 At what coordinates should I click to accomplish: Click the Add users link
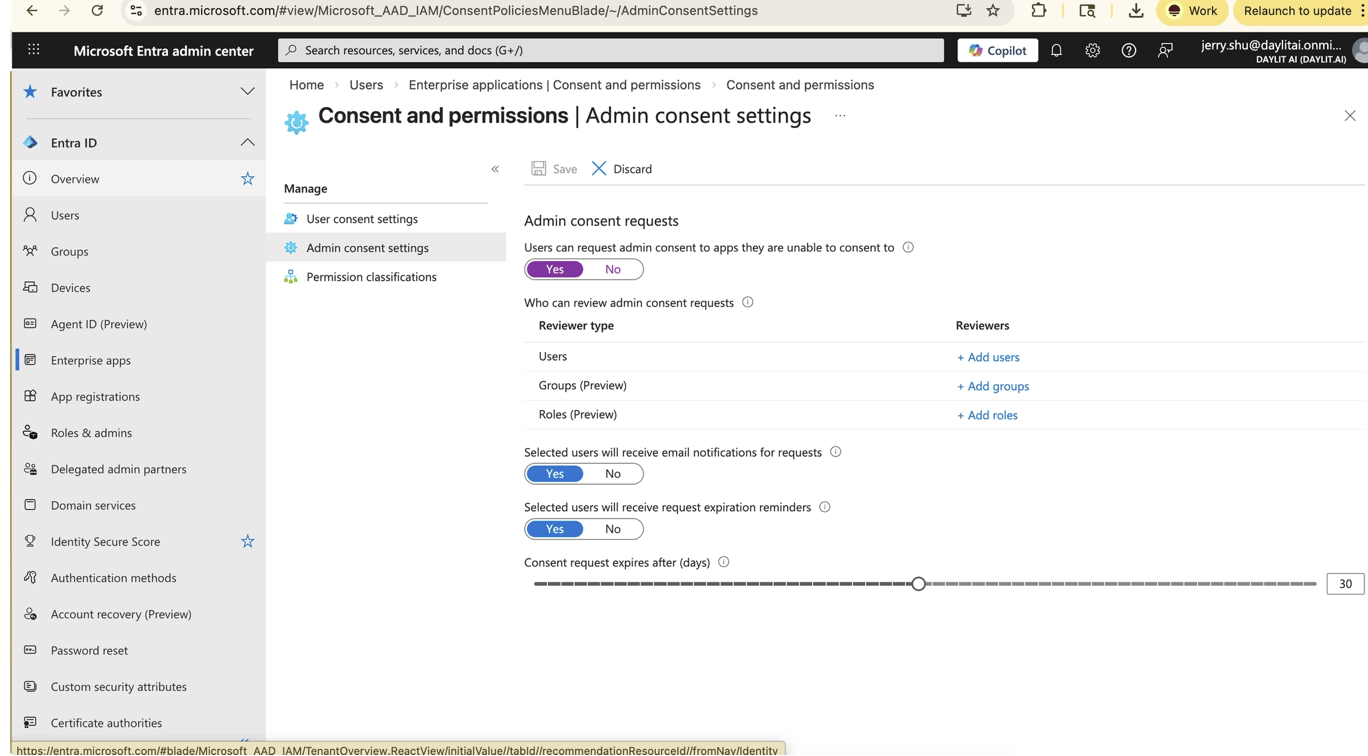(x=988, y=357)
